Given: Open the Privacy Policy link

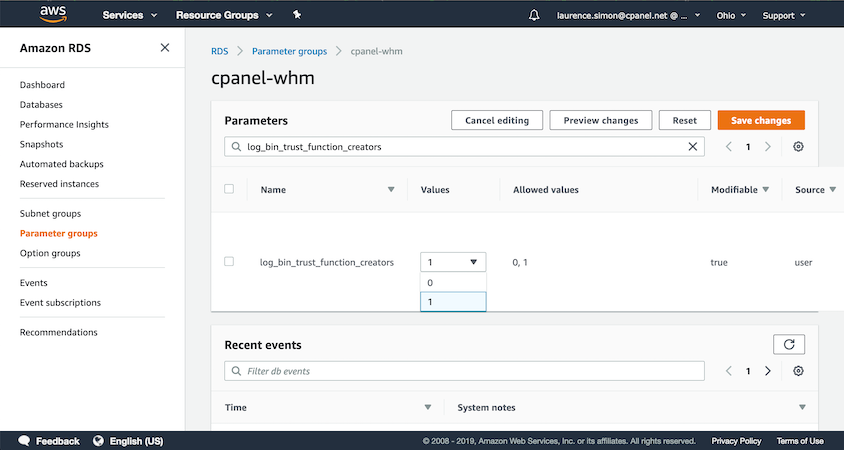Looking at the screenshot, I should (x=736, y=441).
